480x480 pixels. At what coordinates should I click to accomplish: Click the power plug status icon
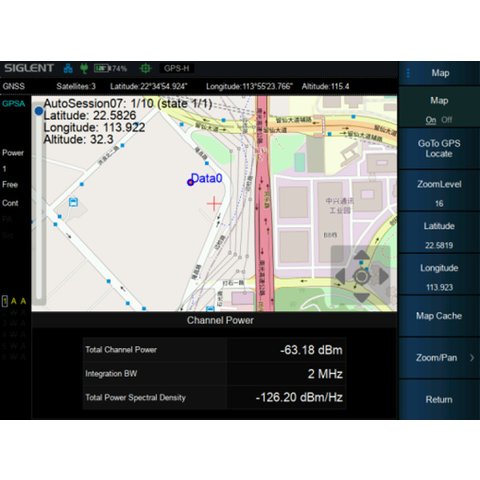(x=84, y=68)
